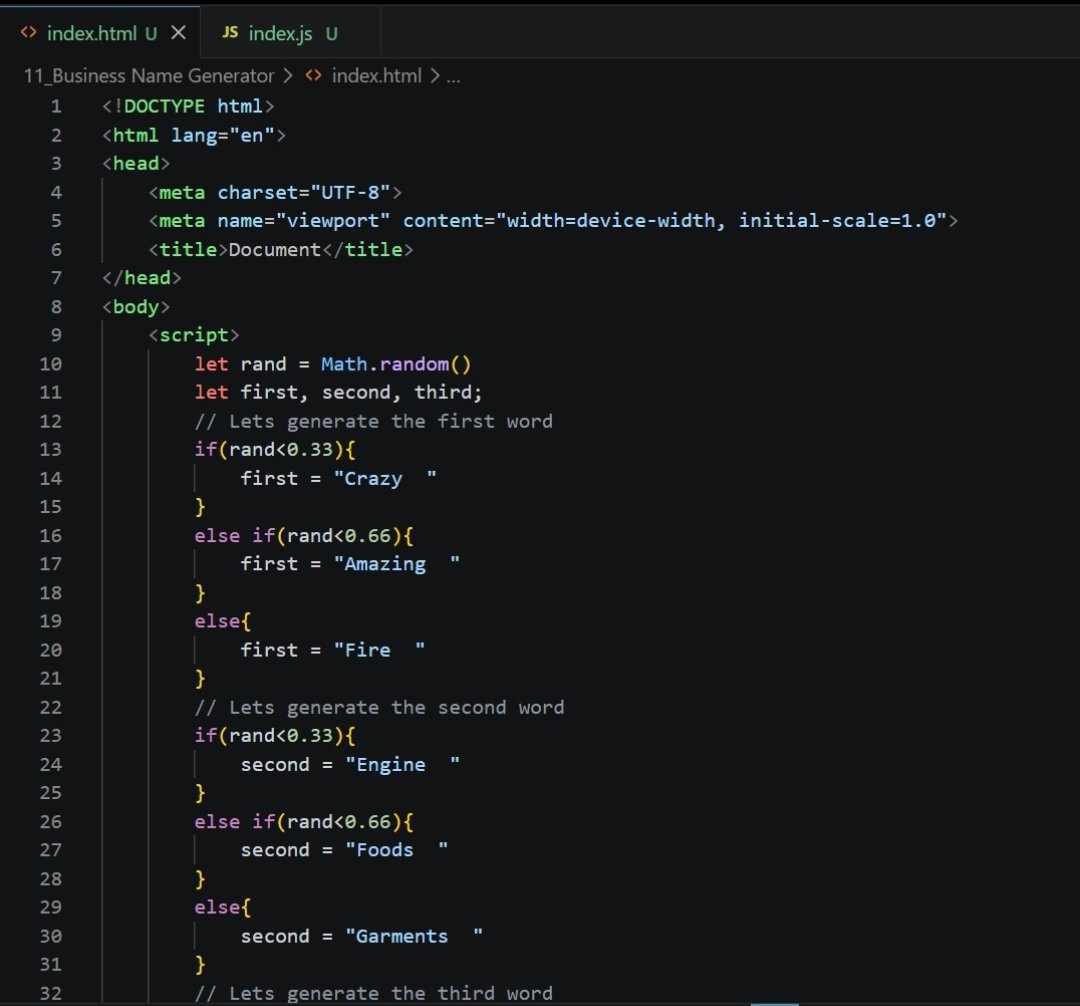This screenshot has width=1080, height=1006.
Task: Click the 'let first, second, third;' declaration
Action: [x=338, y=392]
